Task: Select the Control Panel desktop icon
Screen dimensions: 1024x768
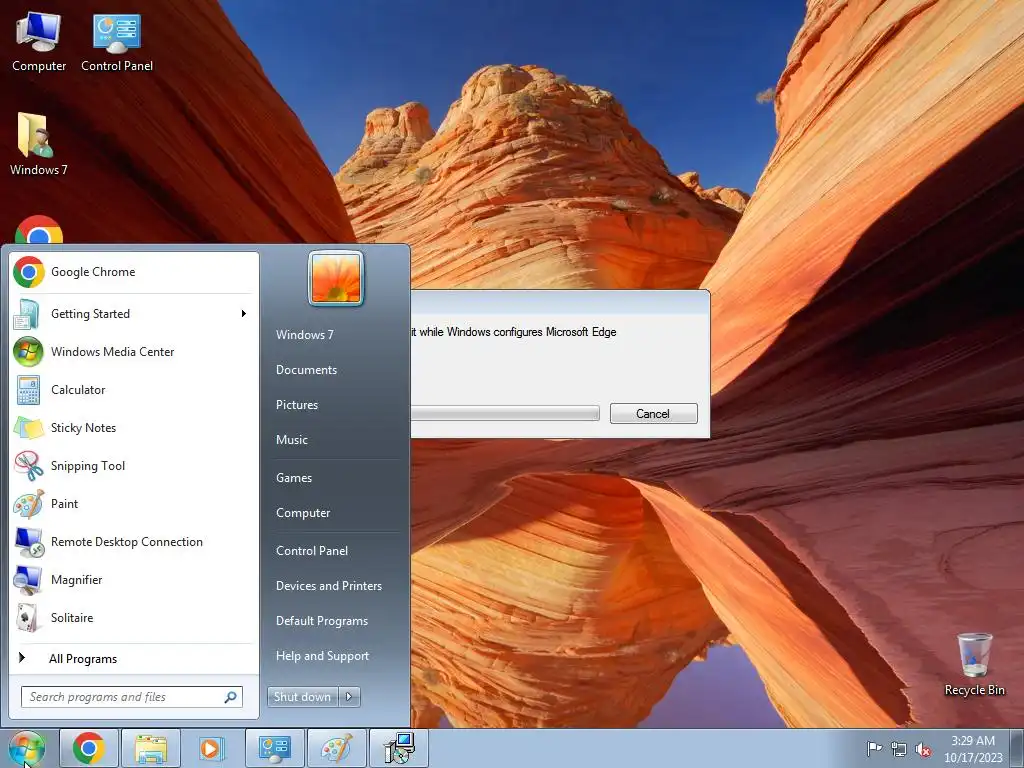Action: coord(117,42)
